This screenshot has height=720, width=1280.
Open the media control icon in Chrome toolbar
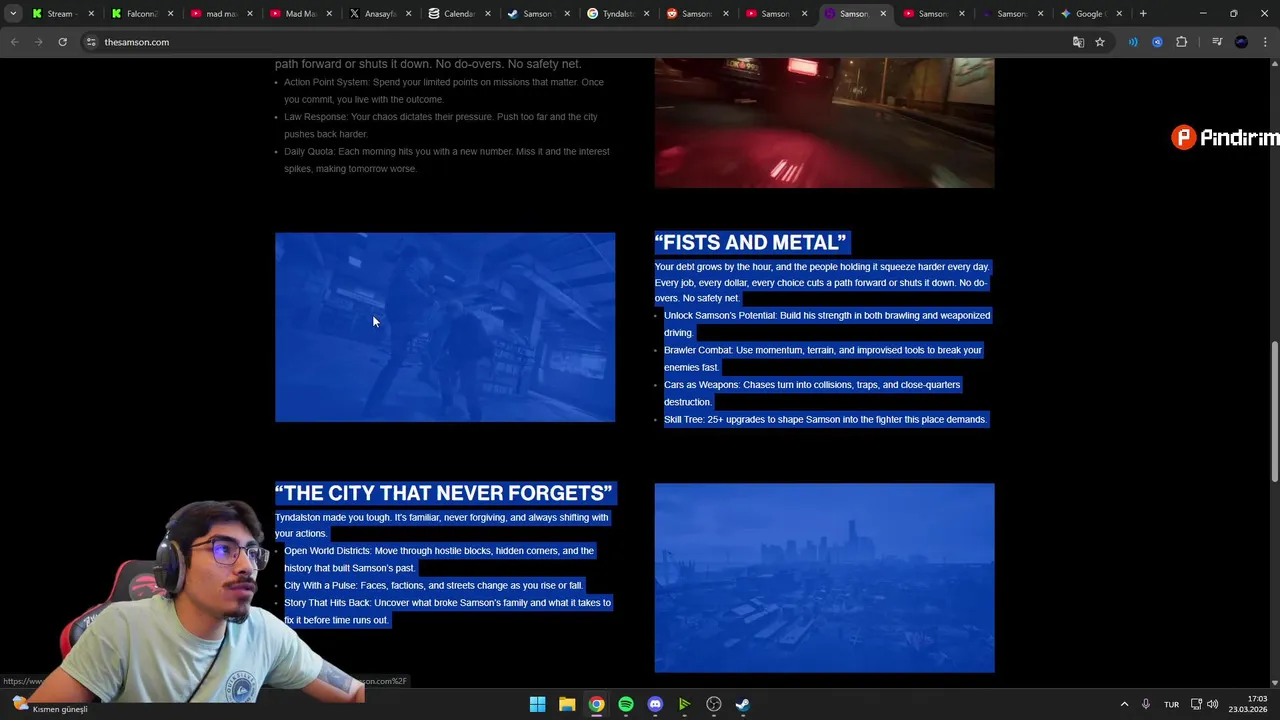pyautogui.click(x=1217, y=42)
